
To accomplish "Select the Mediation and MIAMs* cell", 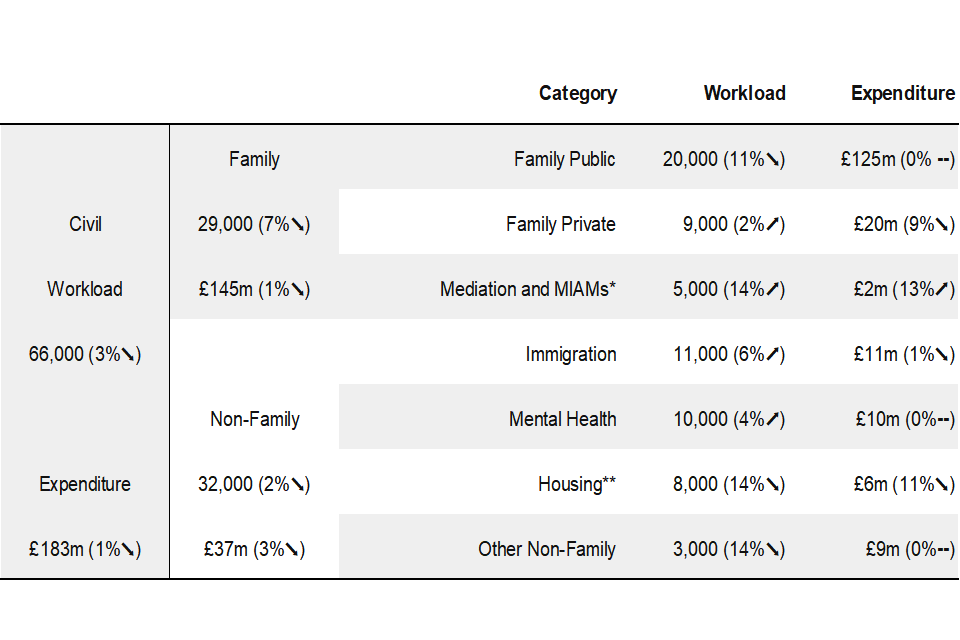I will [x=527, y=290].
